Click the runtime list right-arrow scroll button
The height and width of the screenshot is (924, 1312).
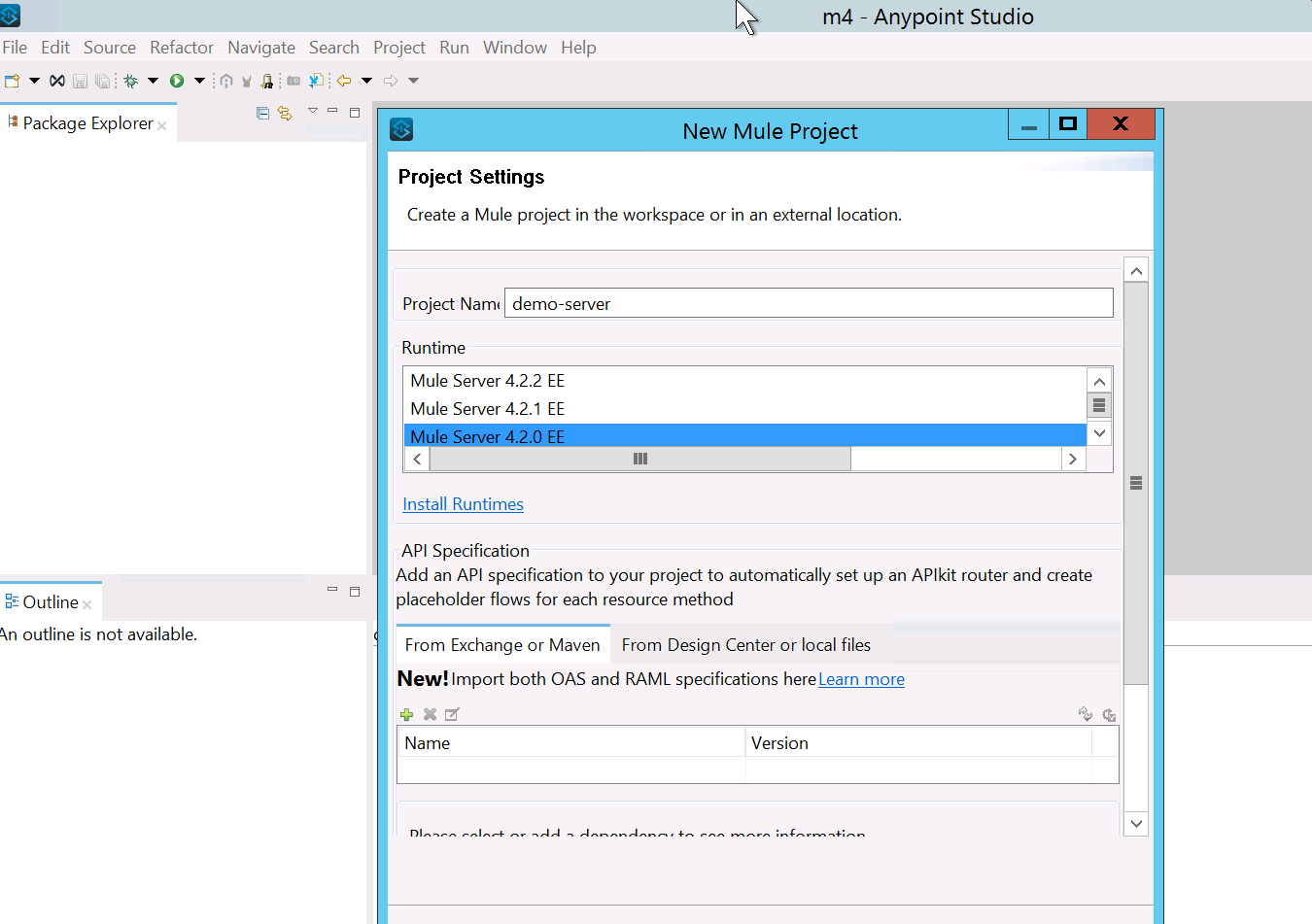click(x=1073, y=459)
